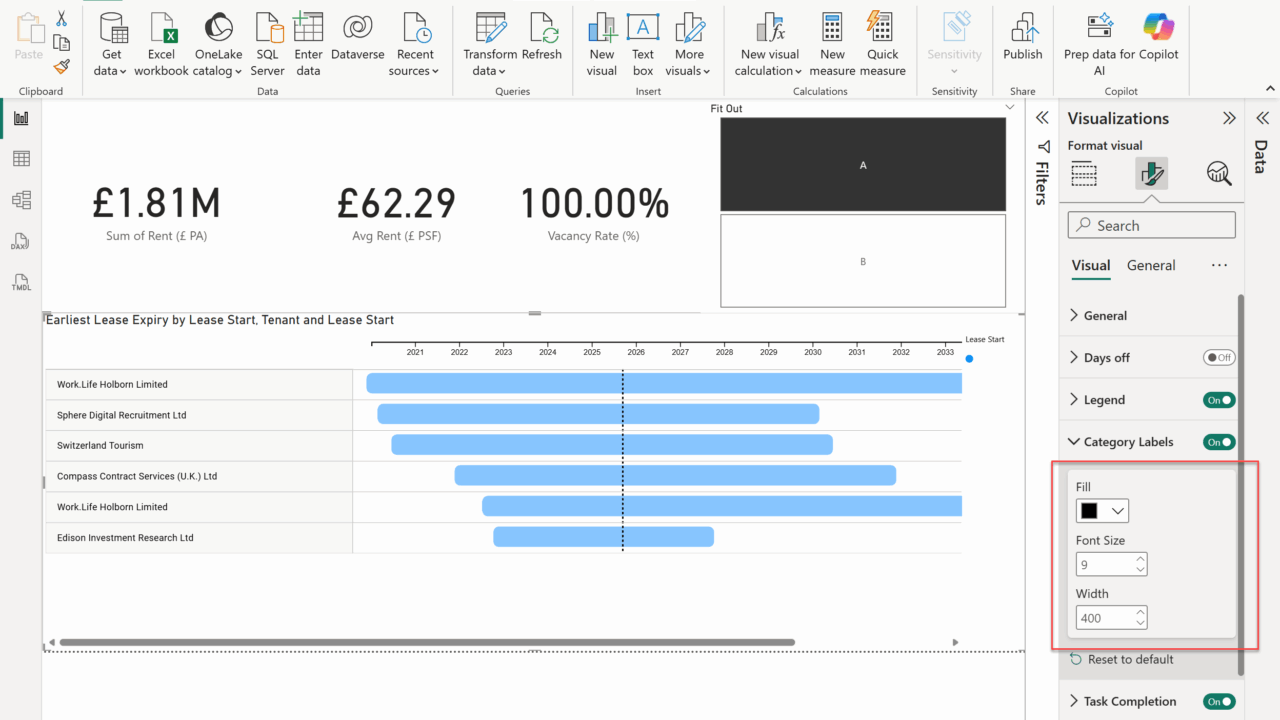
Task: Turn on the Days off toggle
Action: [x=1219, y=357]
